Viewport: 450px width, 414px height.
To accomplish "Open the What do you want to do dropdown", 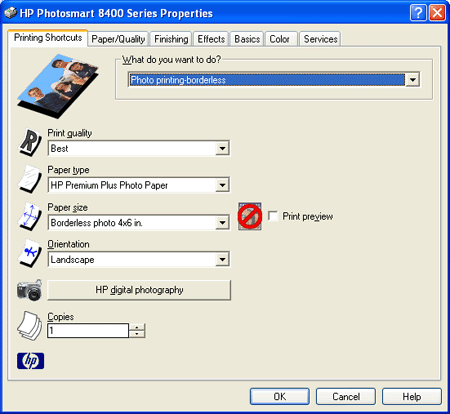I will point(413,80).
